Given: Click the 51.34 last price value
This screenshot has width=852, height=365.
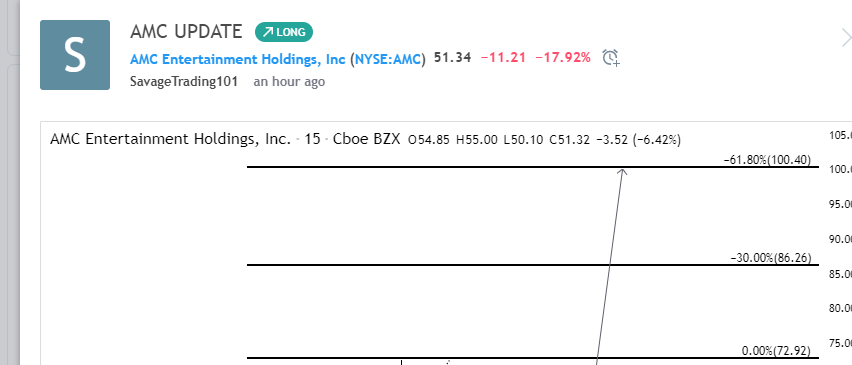Looking at the screenshot, I should [x=452, y=58].
